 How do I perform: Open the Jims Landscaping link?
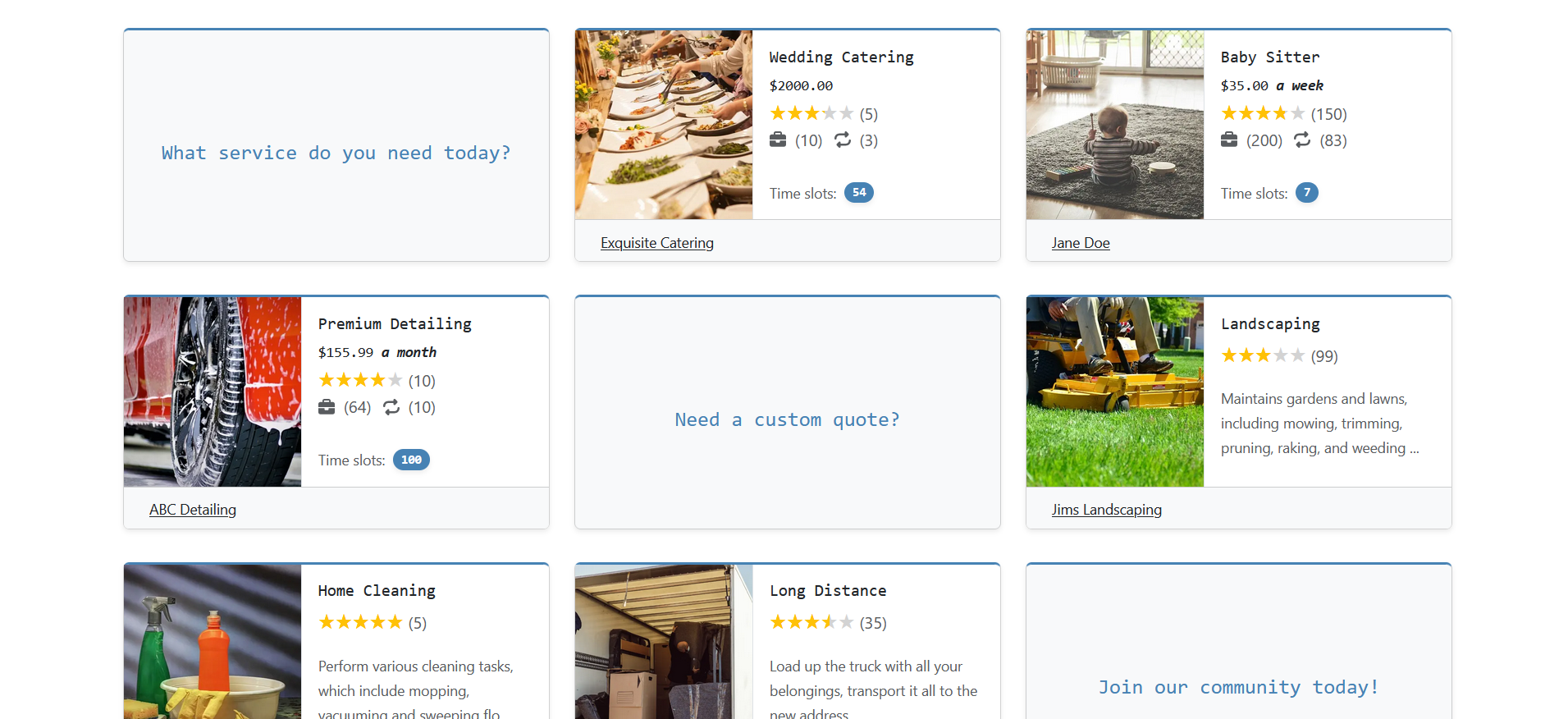[1107, 509]
